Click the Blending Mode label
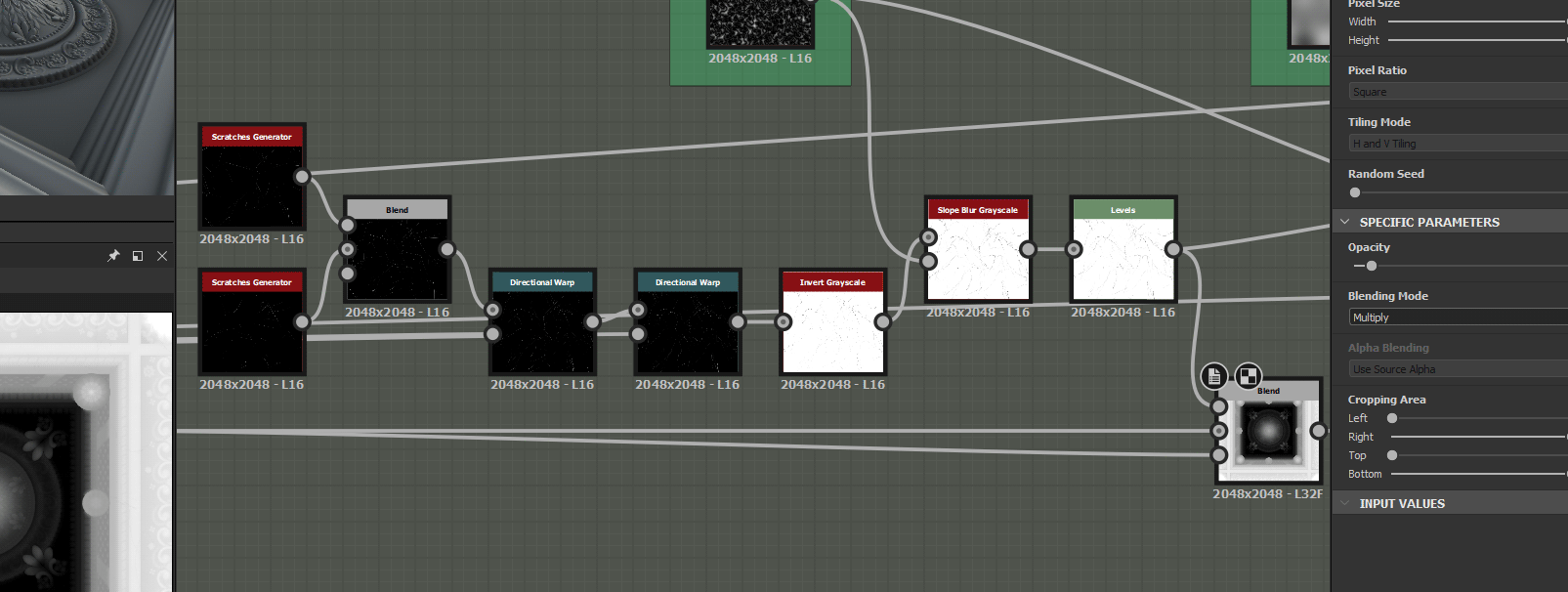The image size is (1568, 592). (x=1387, y=296)
